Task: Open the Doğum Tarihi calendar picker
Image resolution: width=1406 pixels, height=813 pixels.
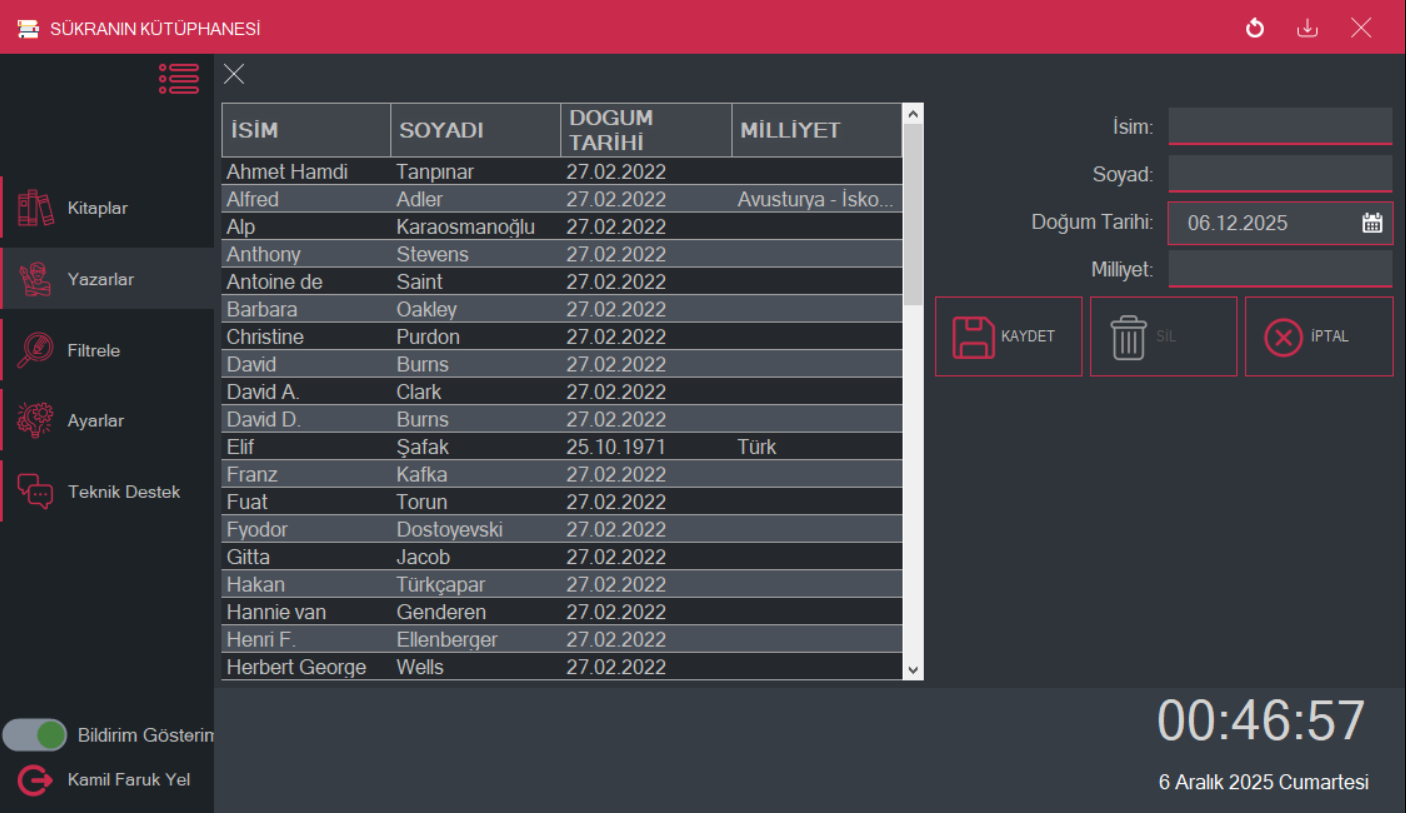Action: pyautogui.click(x=1372, y=223)
